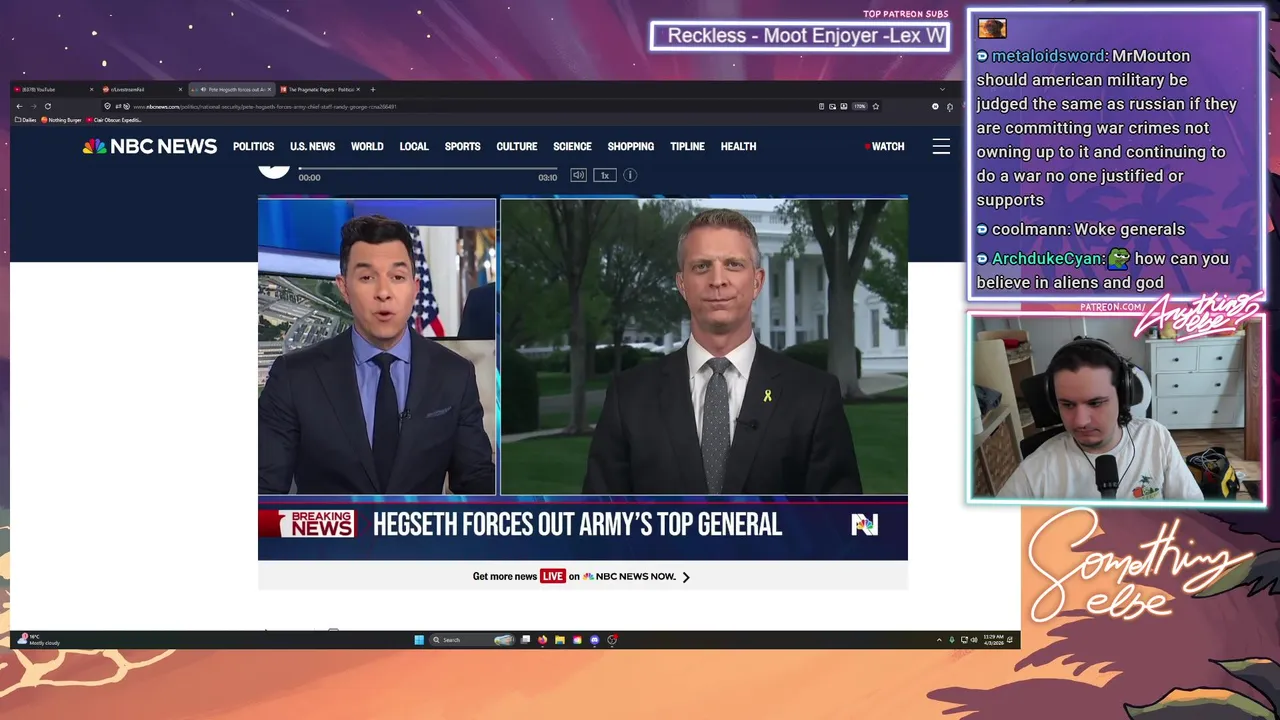
Task: Open the Sports section
Action: [x=462, y=146]
